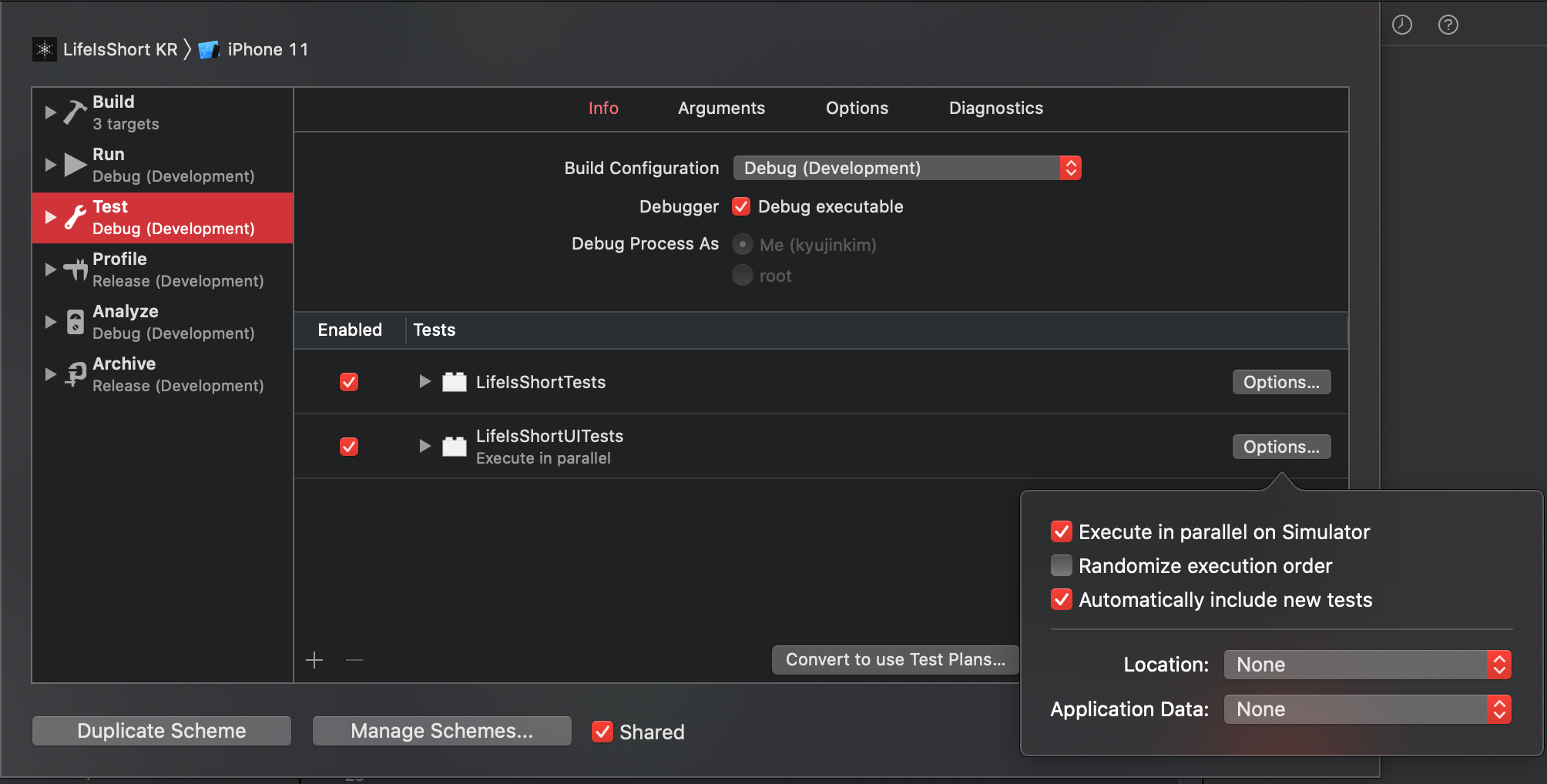Image resolution: width=1547 pixels, height=784 pixels.
Task: Open the Build Configuration dropdown
Action: pos(906,168)
